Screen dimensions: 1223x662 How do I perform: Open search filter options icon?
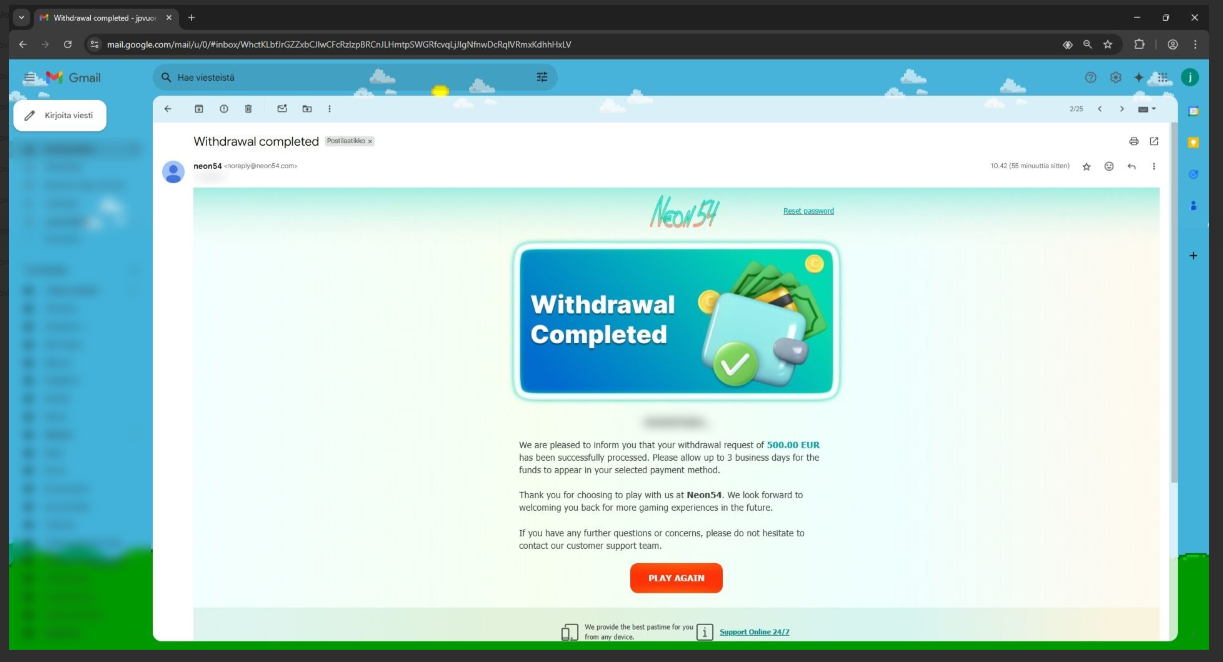542,77
